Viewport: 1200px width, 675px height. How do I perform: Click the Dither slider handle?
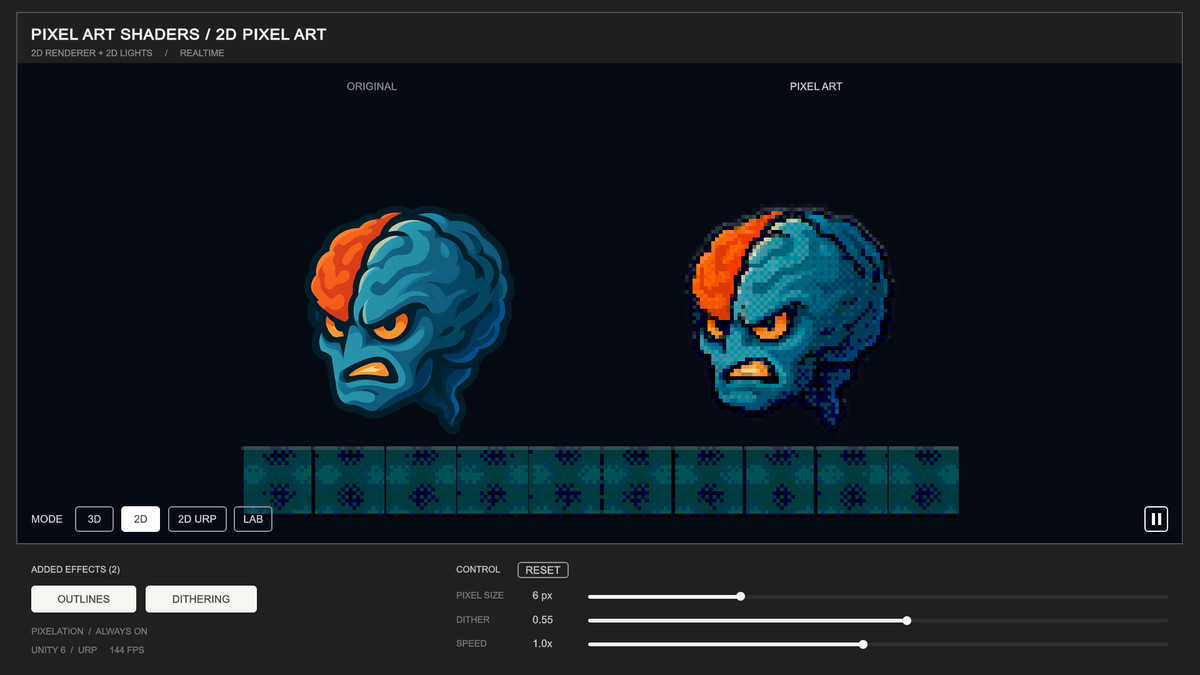907,620
